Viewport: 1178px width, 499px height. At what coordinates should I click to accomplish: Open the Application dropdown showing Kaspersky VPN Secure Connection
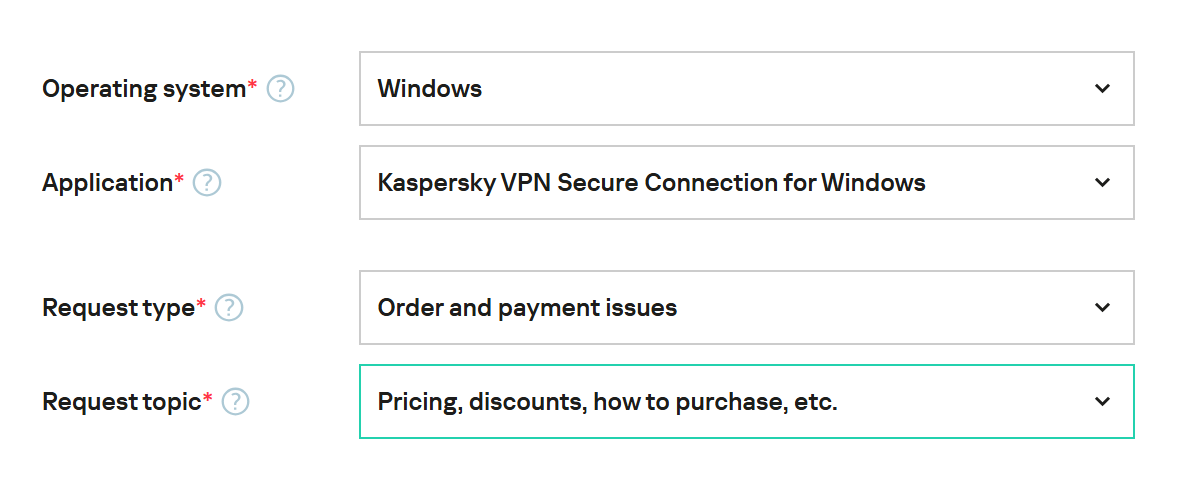coord(747,183)
